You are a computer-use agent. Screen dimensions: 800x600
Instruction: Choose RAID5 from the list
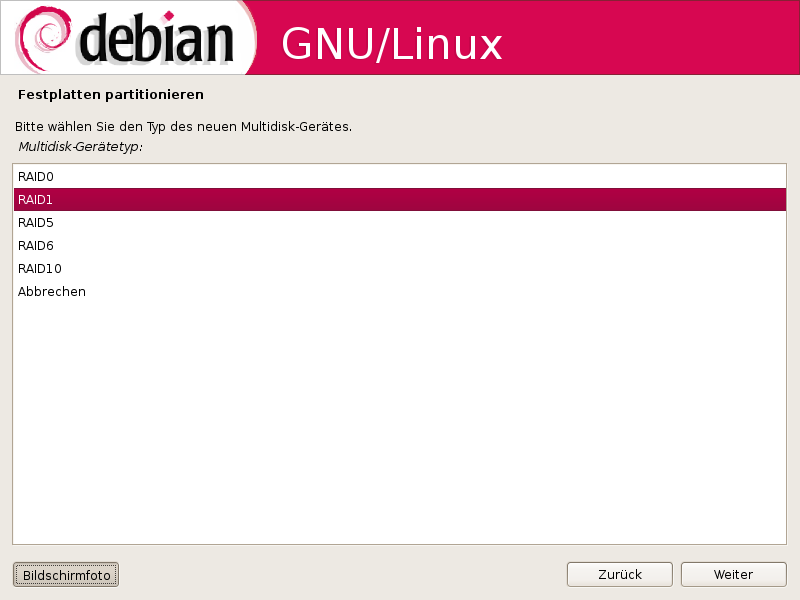click(x=399, y=222)
